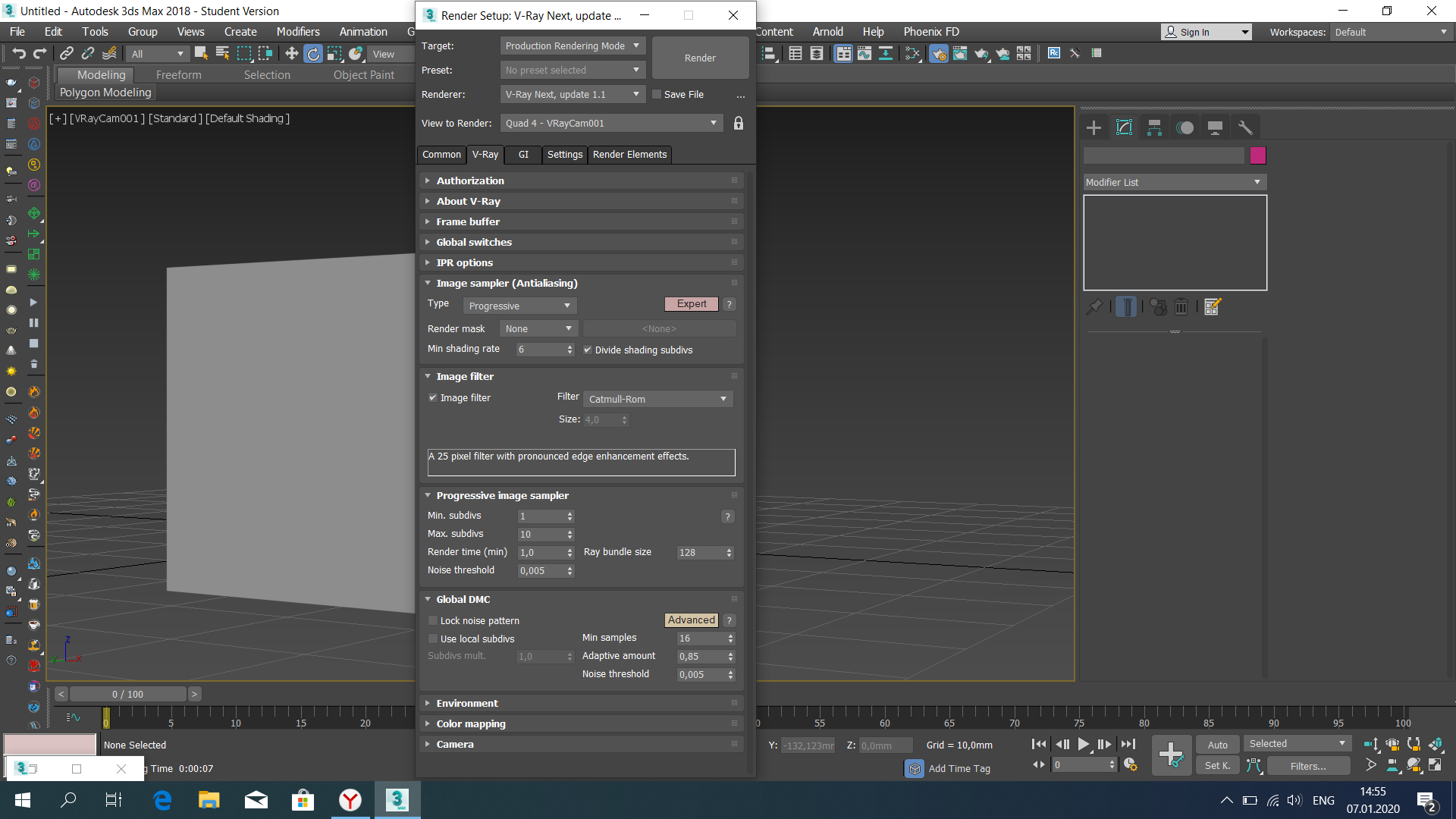Click the Sign In button
The width and height of the screenshot is (1456, 819).
(1206, 32)
